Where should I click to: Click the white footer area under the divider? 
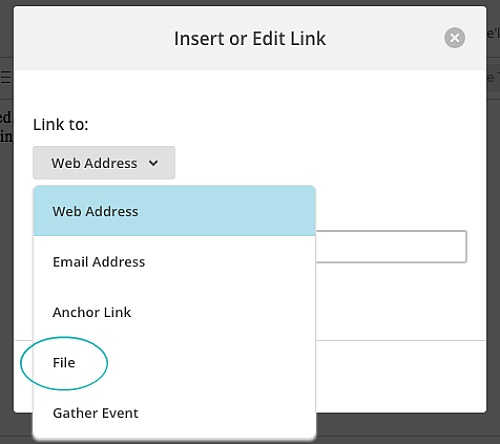[400, 377]
